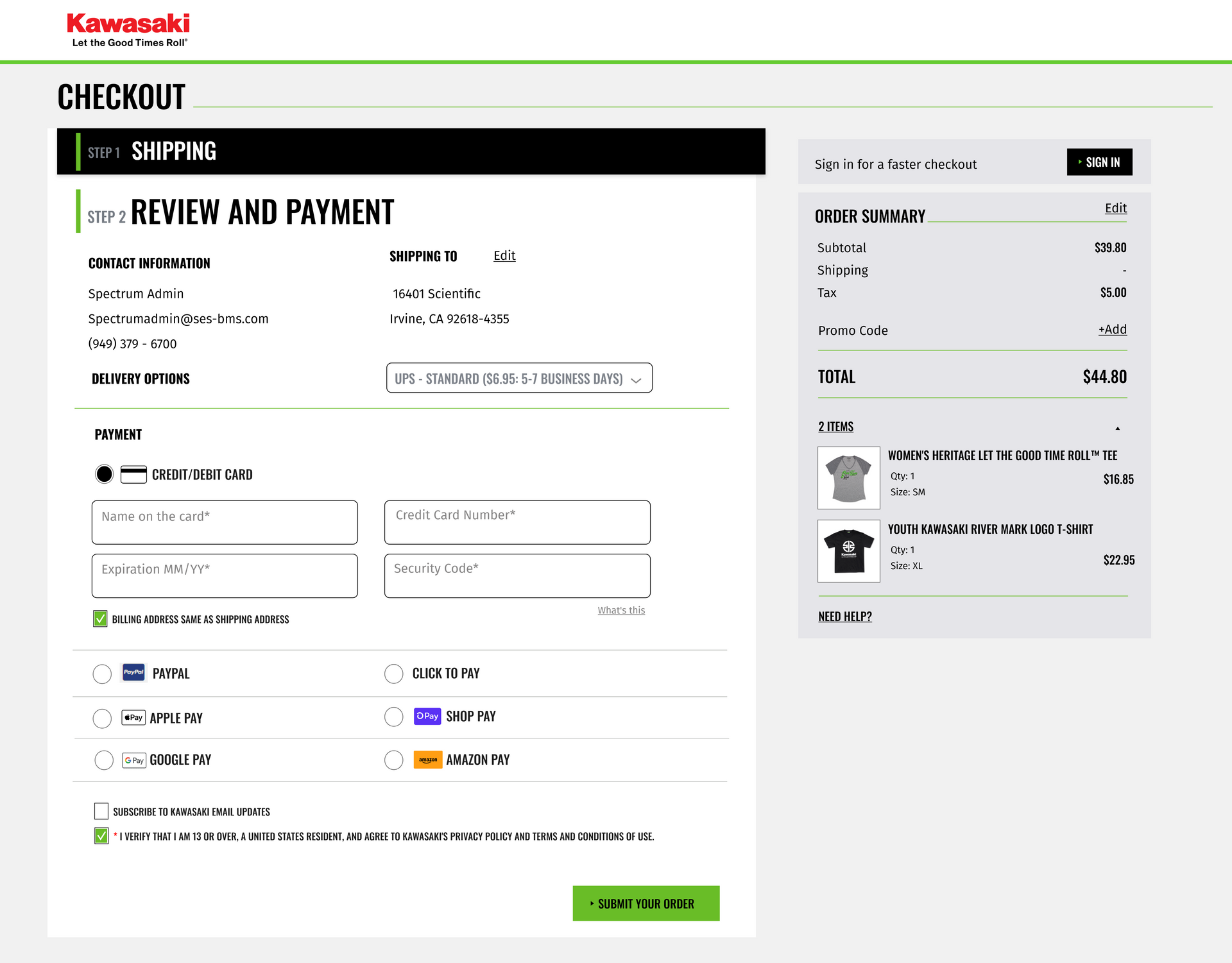Open the UPS Standard delivery options dropdown
The width and height of the screenshot is (1232, 963).
519,378
